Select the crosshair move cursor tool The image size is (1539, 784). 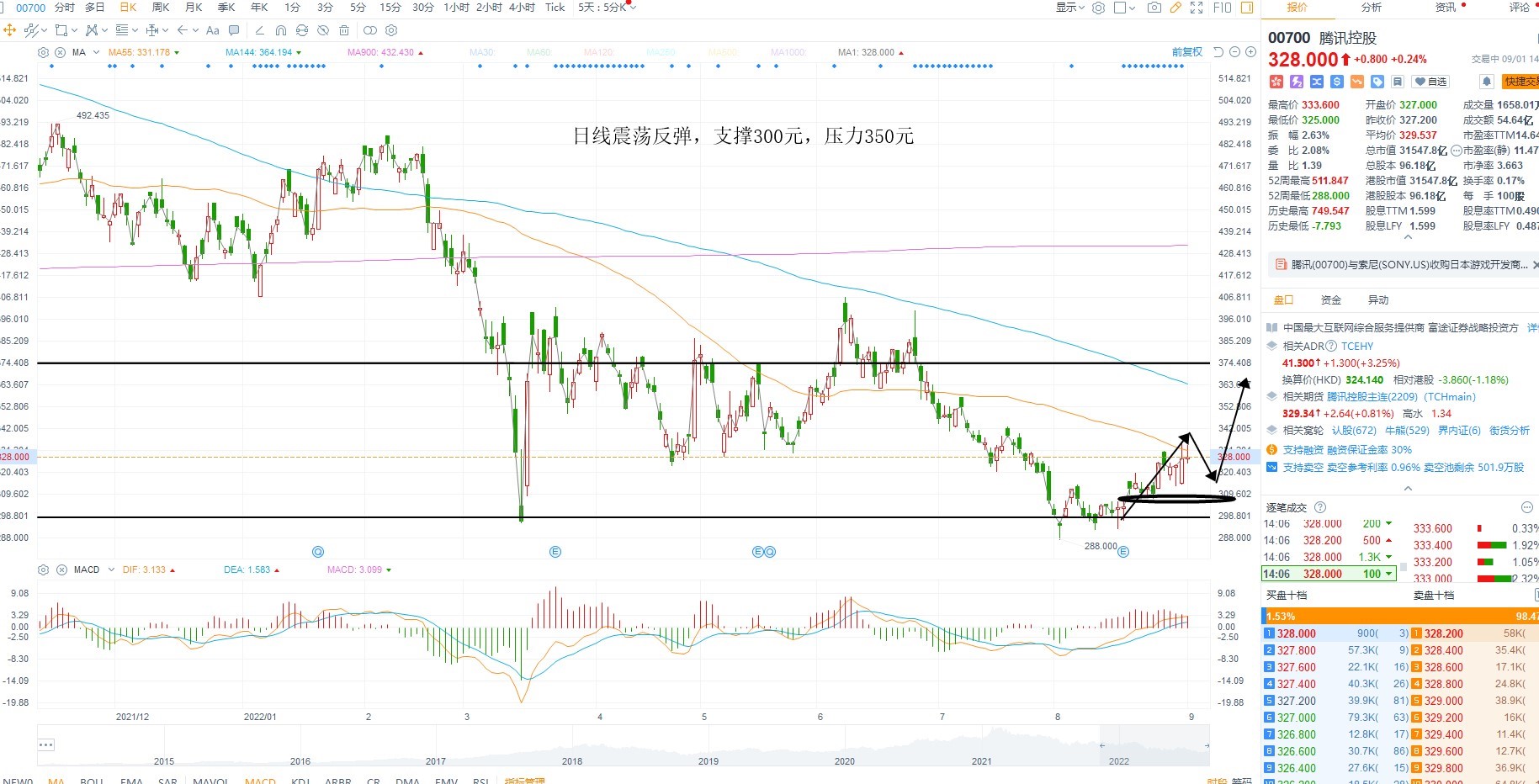(9, 30)
